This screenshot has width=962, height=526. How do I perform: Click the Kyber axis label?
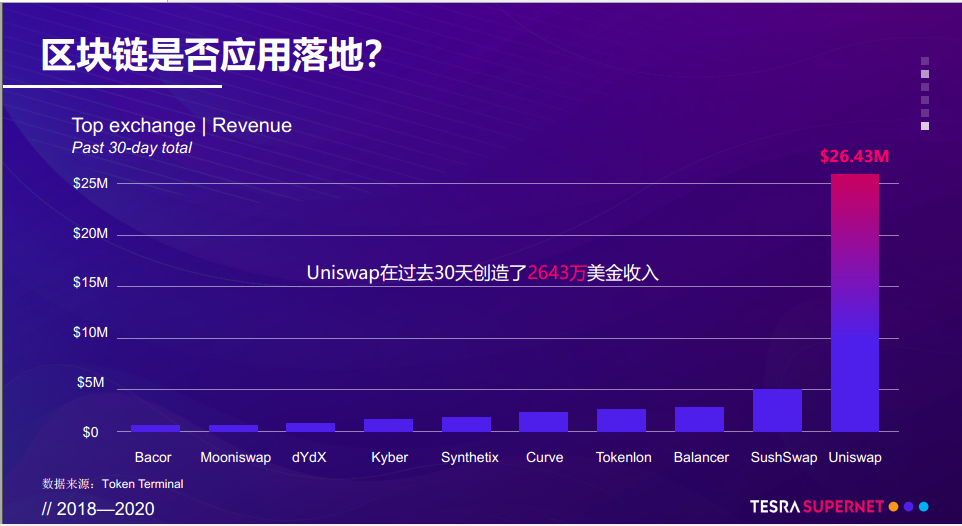390,457
